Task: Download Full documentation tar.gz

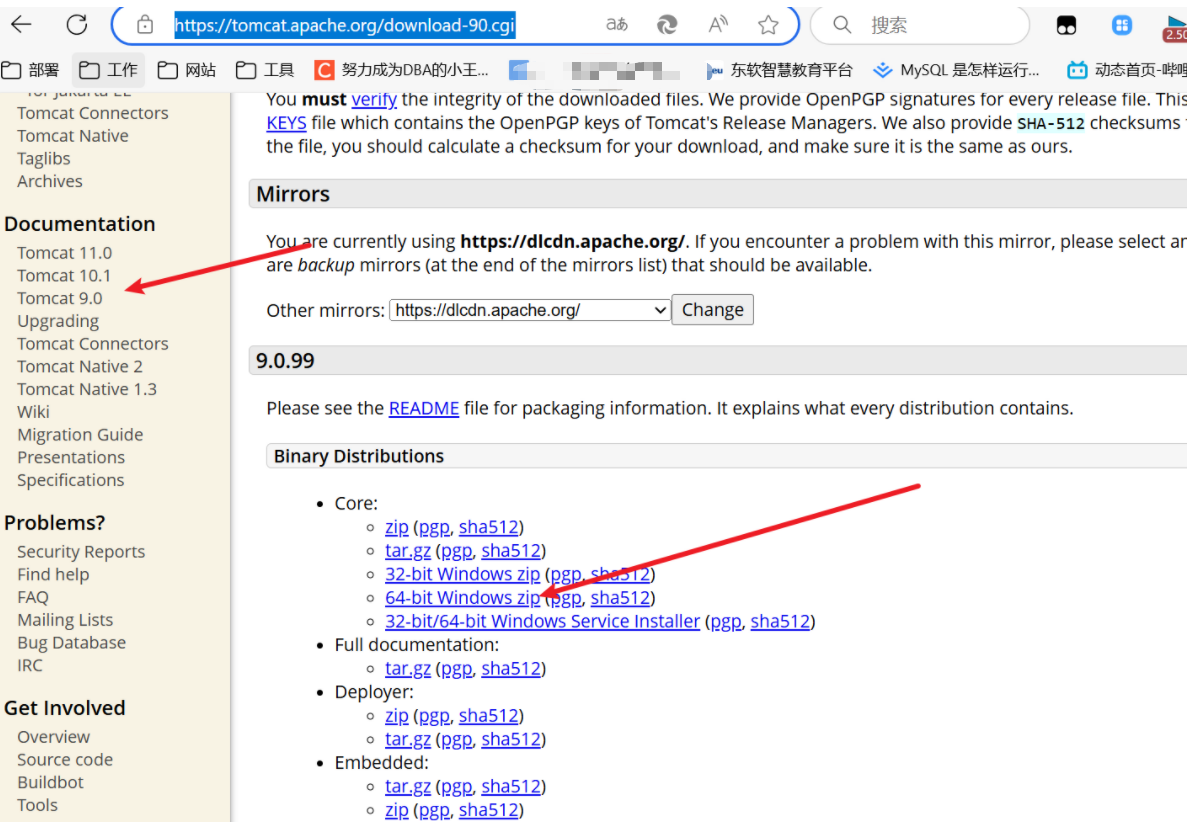Action: coord(407,669)
